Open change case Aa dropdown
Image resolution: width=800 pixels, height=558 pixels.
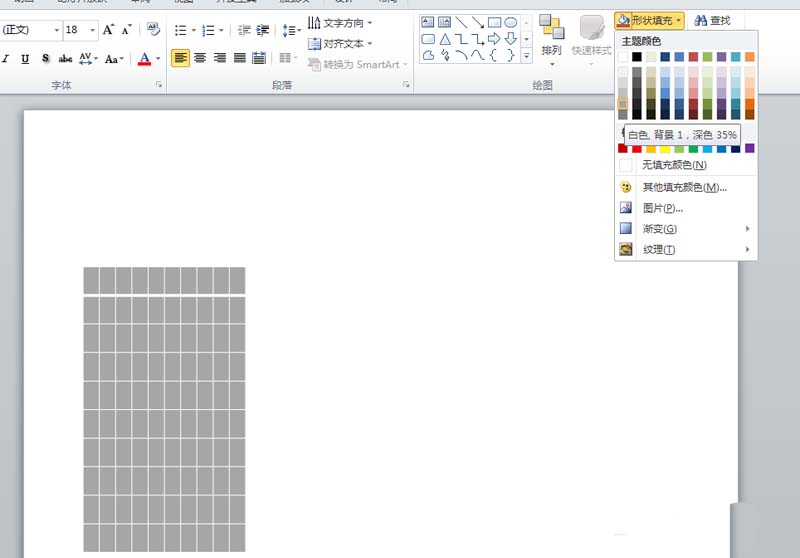114,59
